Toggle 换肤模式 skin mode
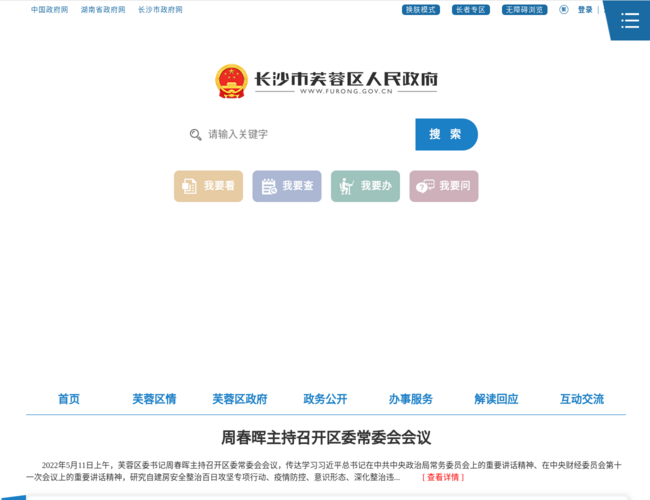This screenshot has width=650, height=500. pyautogui.click(x=421, y=10)
